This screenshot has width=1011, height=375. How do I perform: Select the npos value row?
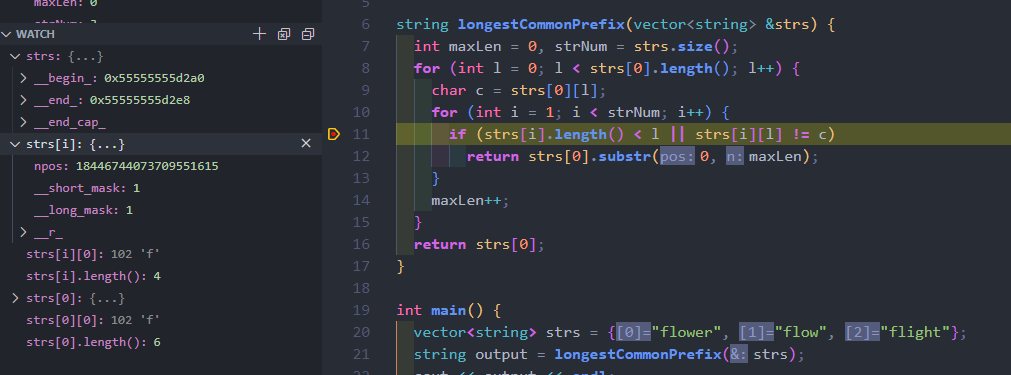[161, 166]
